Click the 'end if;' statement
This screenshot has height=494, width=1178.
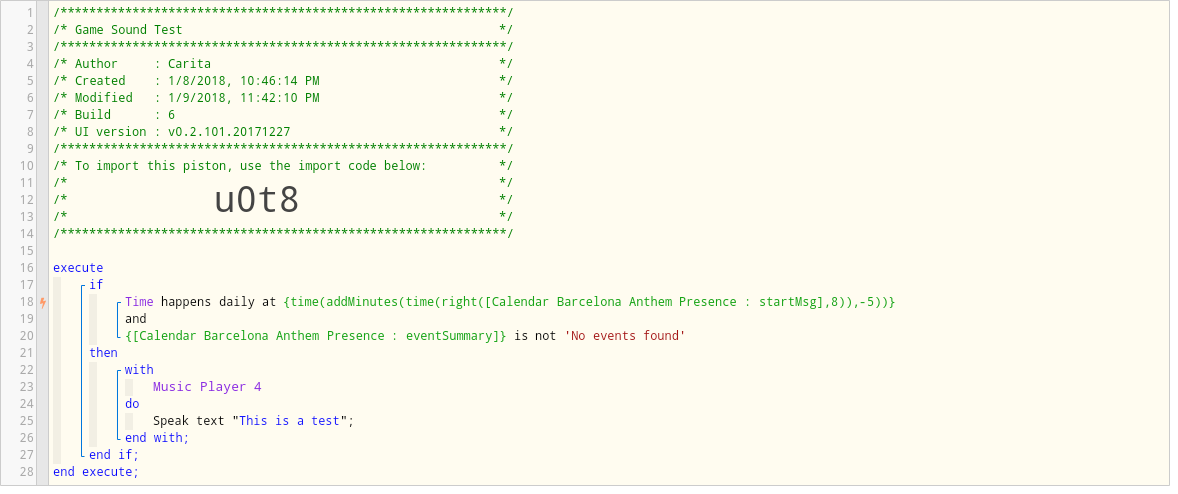click(x=114, y=454)
